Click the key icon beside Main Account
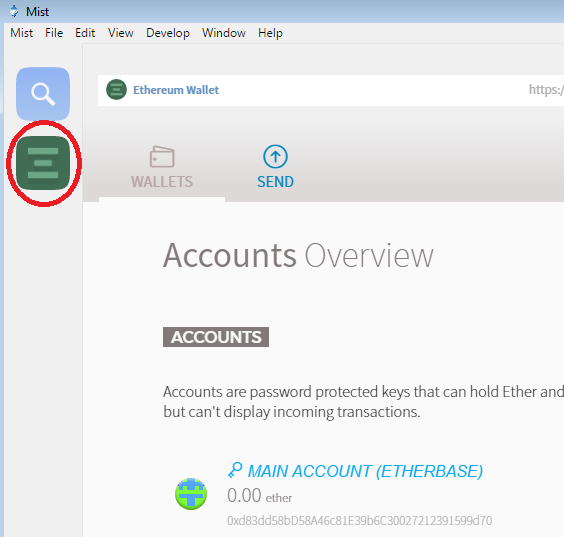 pos(235,470)
